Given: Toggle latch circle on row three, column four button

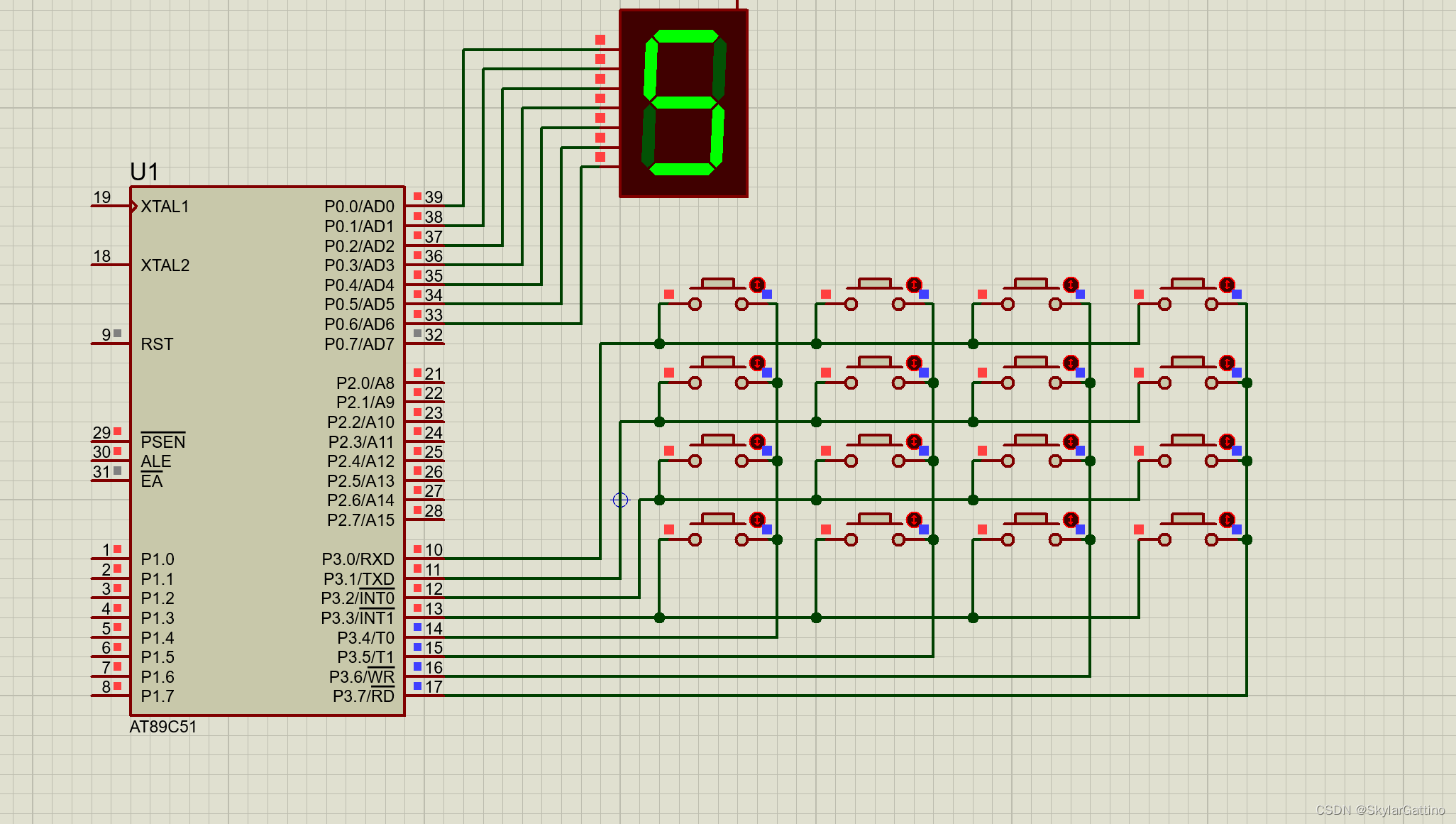Looking at the screenshot, I should point(1228,441).
